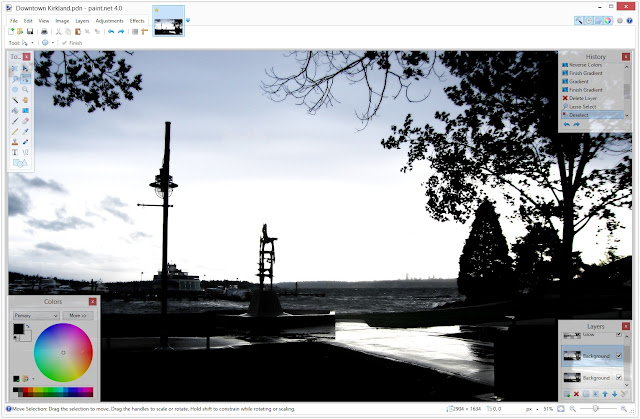Select the Lasso Select tool in Tools
Image resolution: width=640 pixels, height=419 pixels.
pyautogui.click(x=15, y=79)
